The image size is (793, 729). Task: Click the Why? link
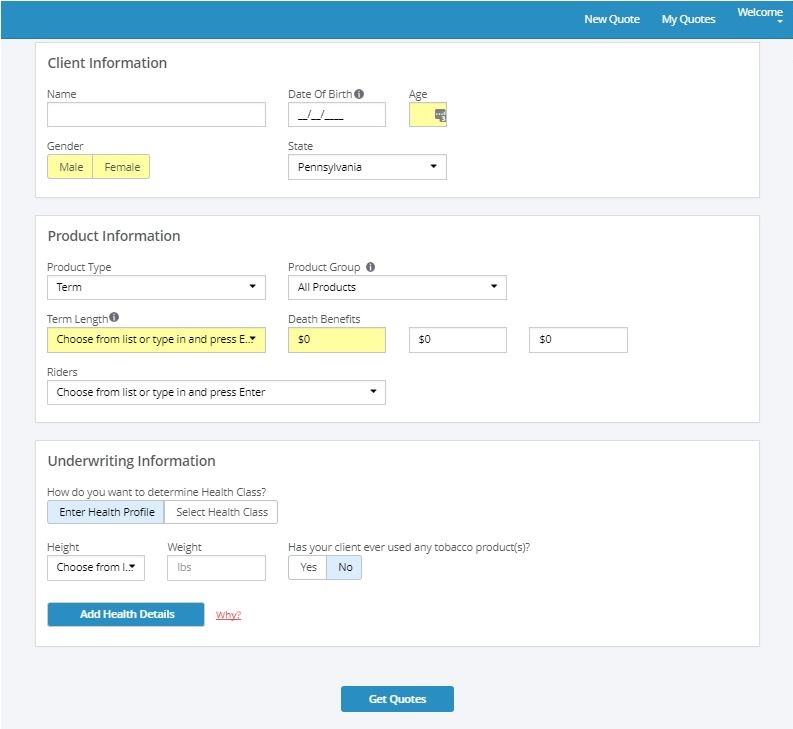(x=228, y=615)
